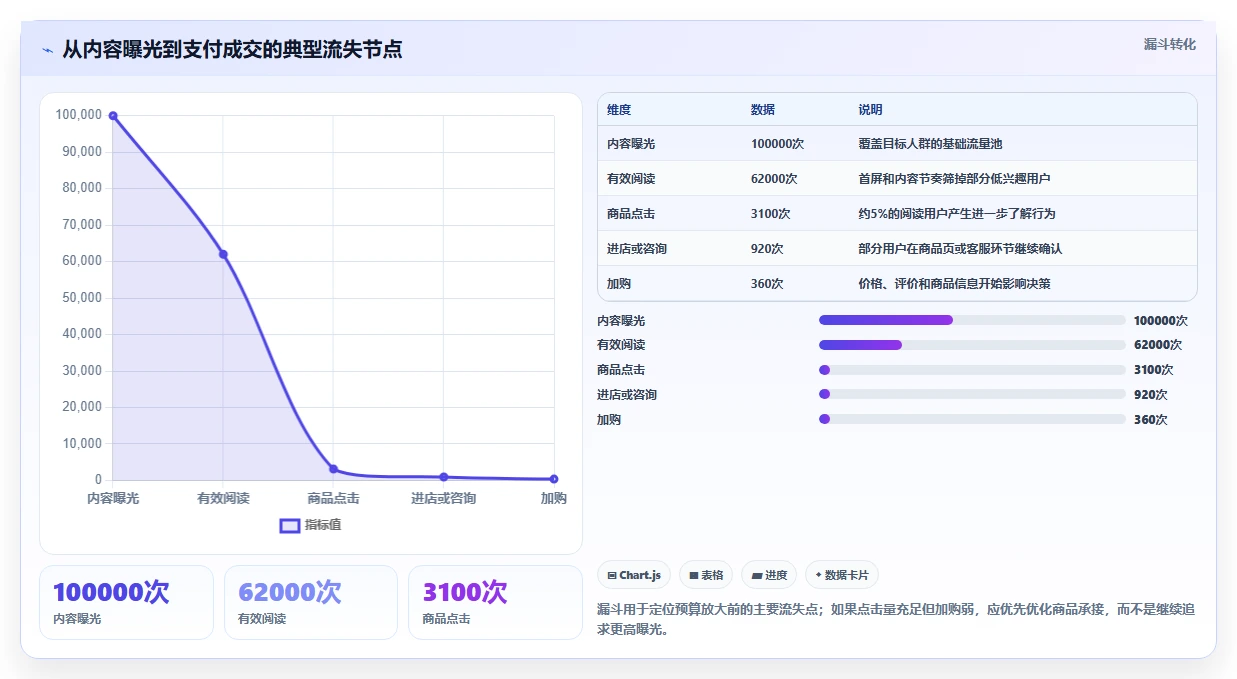Click the footer note about 漏斗用于定位预算
The width and height of the screenshot is (1237, 679).
pyautogui.click(x=896, y=619)
